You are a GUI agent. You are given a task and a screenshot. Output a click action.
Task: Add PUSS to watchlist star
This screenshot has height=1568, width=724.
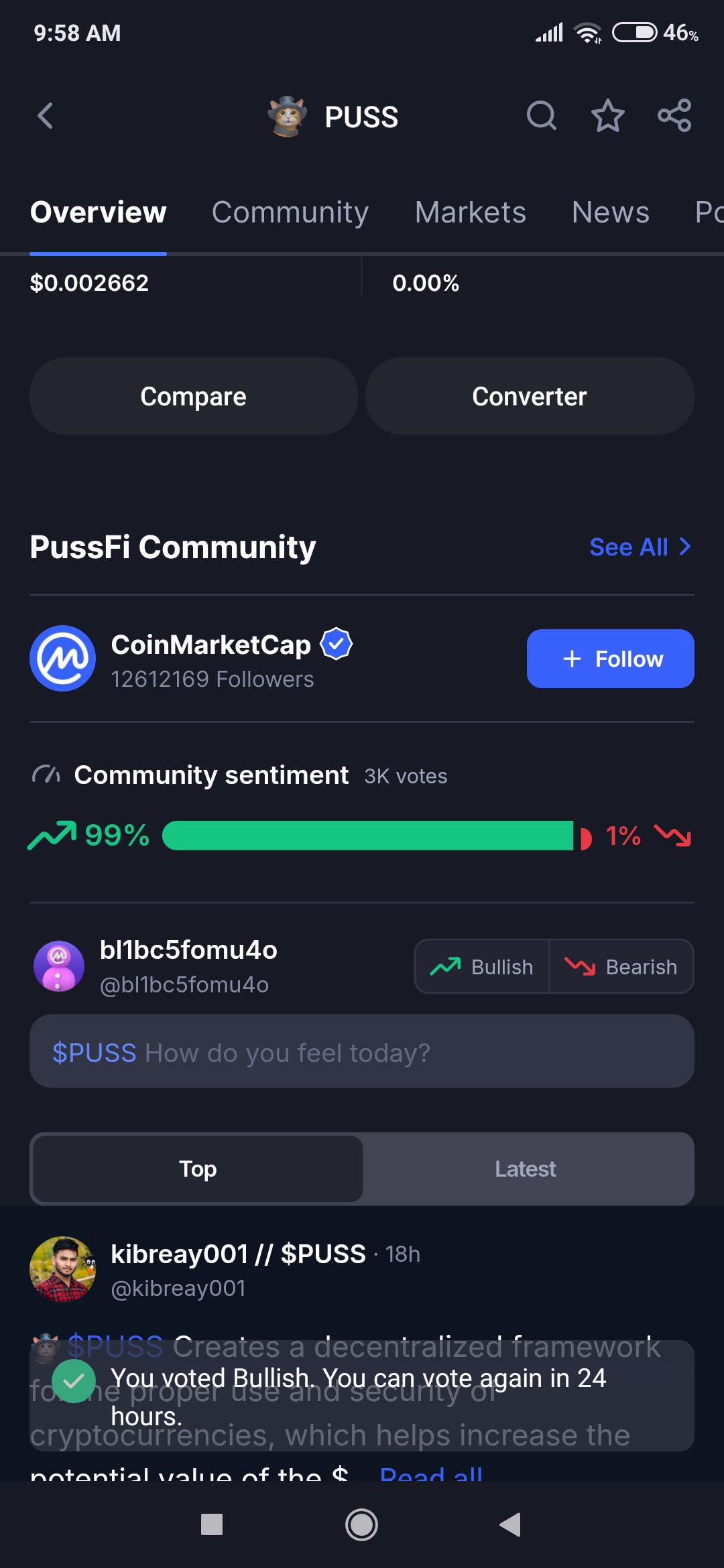(608, 116)
